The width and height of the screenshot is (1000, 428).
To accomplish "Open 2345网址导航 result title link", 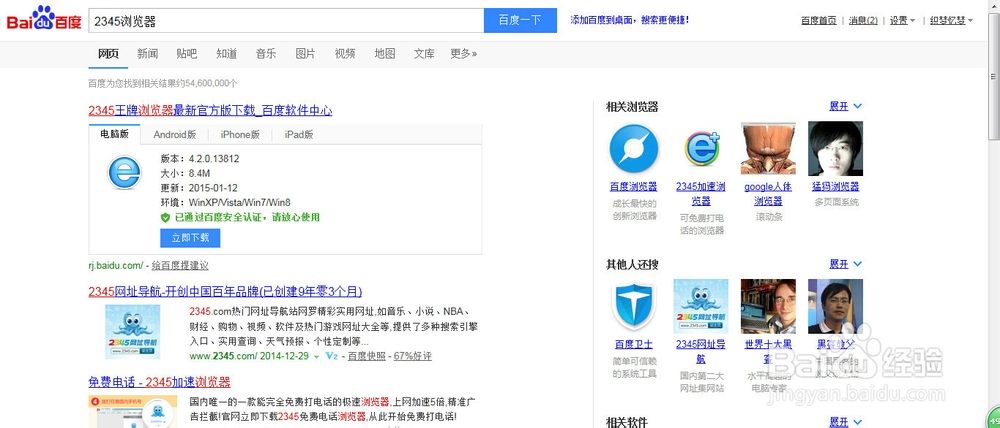I will click(225, 291).
